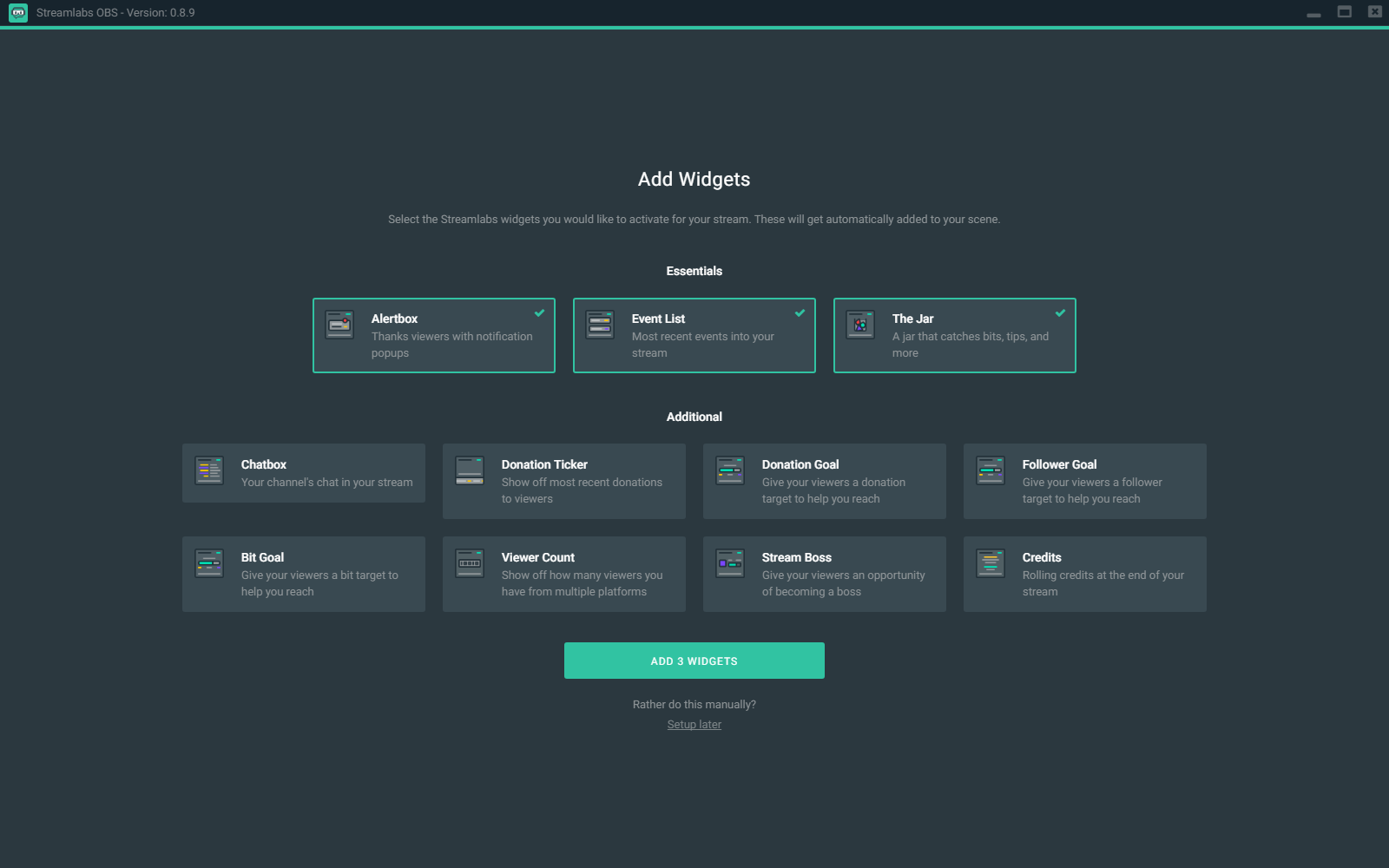Uncheck the Alertbox checkmark

[x=539, y=313]
